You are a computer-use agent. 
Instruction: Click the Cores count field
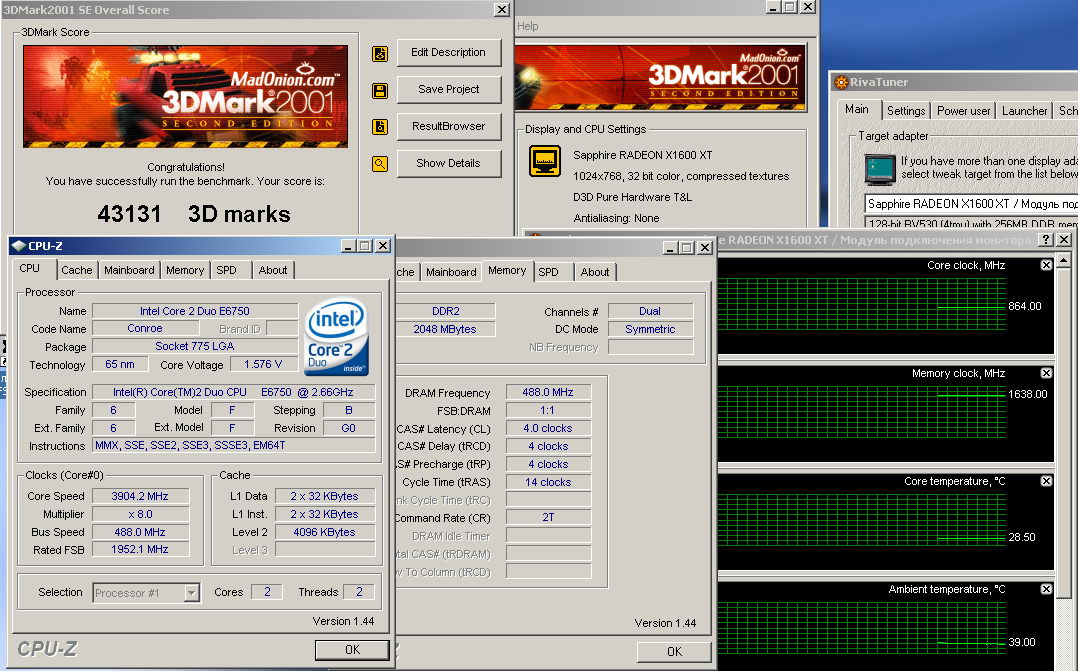pos(267,592)
